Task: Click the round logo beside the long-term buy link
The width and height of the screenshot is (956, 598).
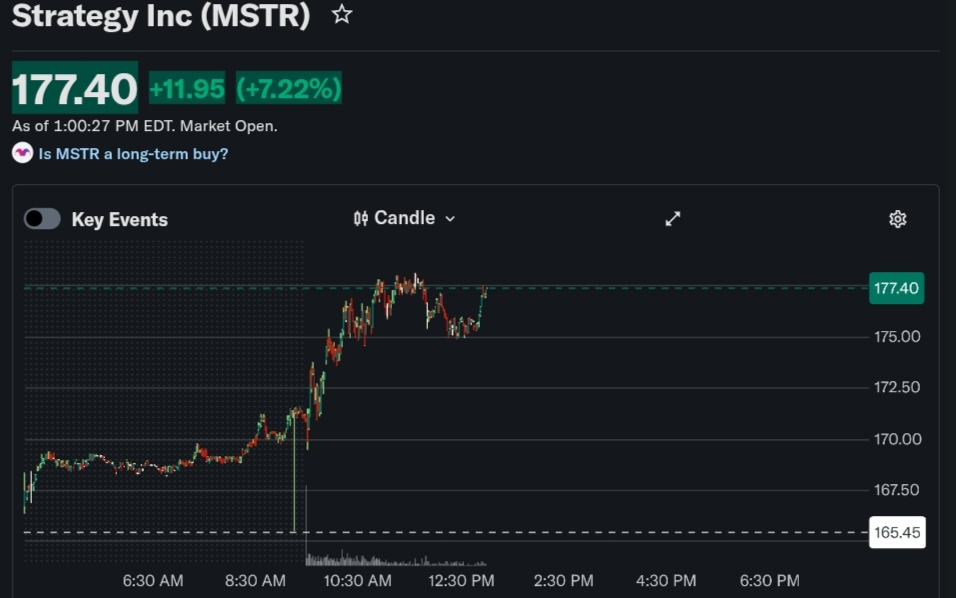Action: pyautogui.click(x=23, y=153)
